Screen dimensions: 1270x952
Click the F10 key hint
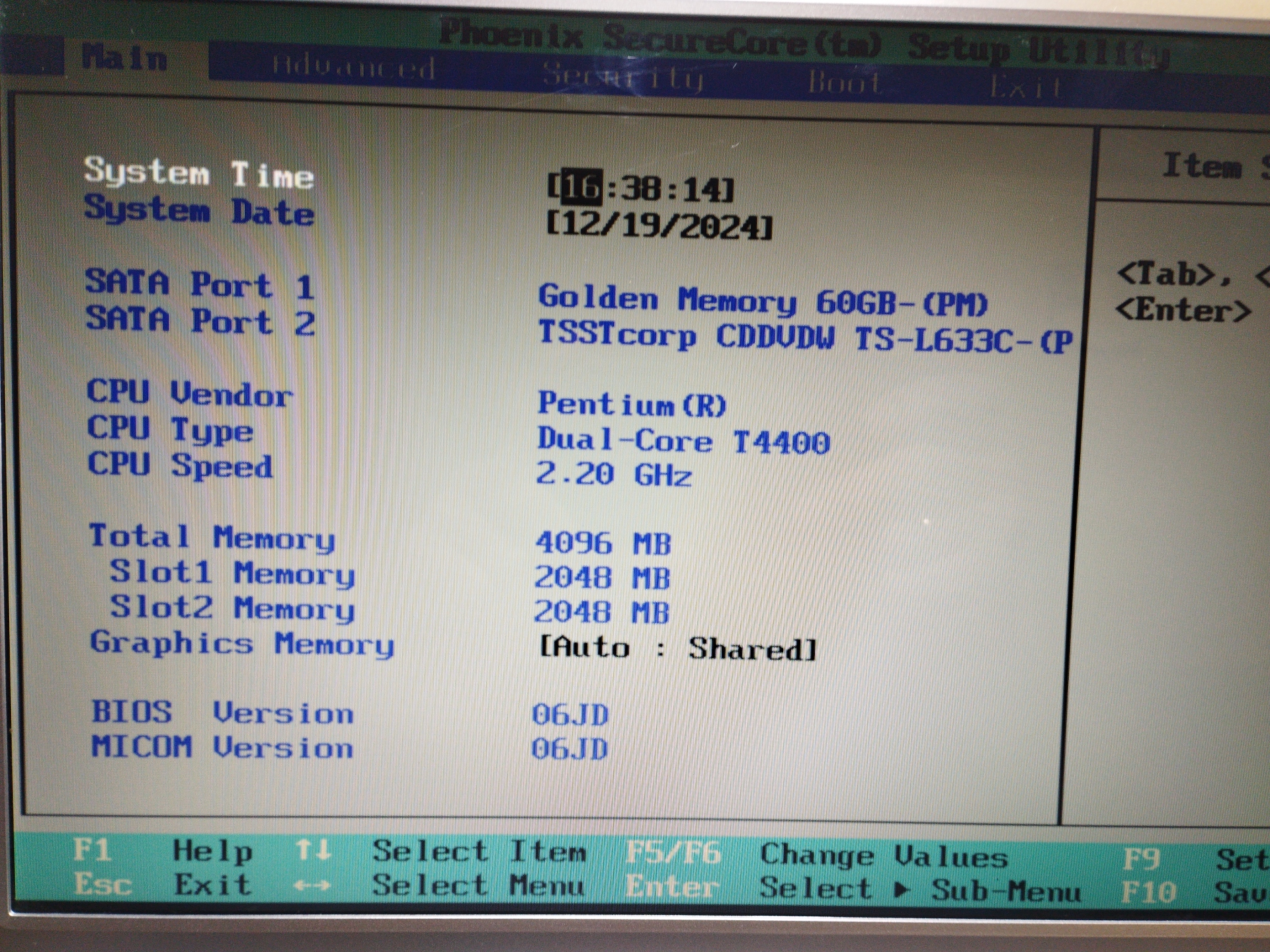(1149, 893)
